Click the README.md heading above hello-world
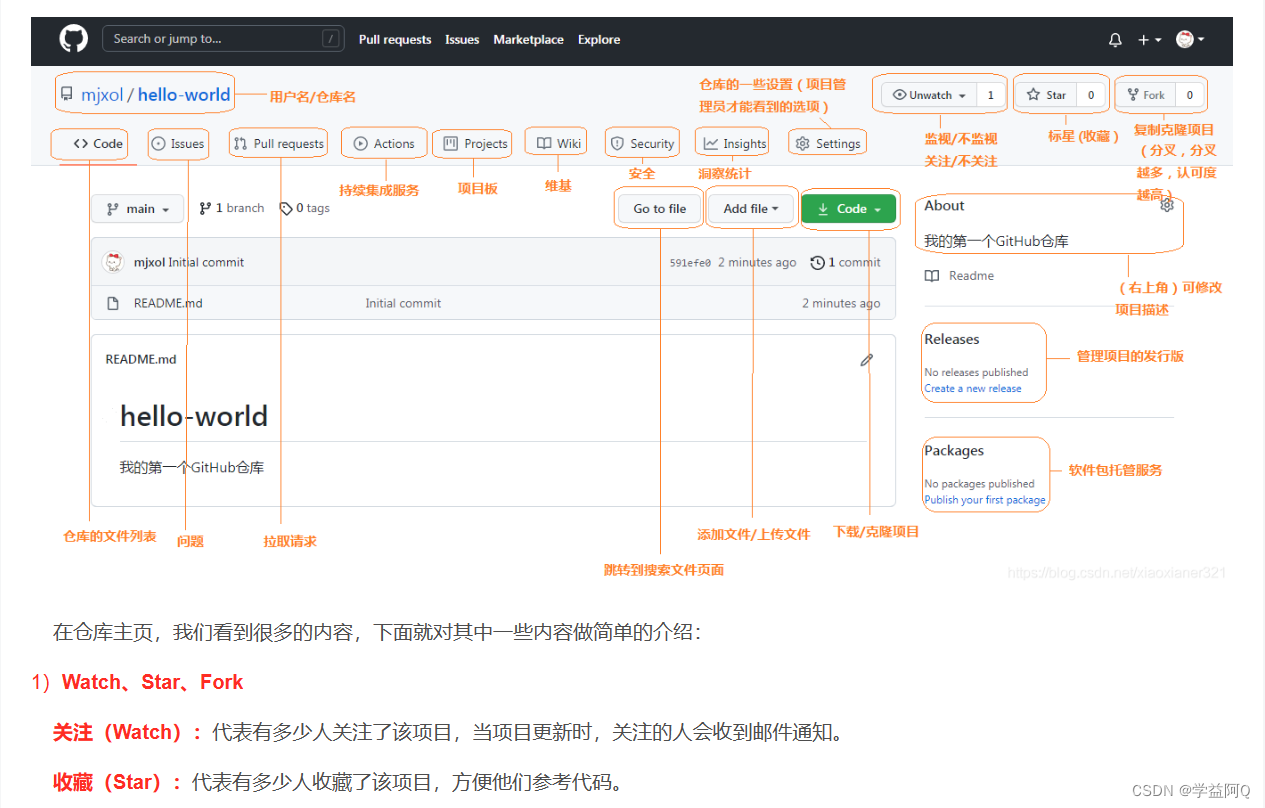 [141, 360]
